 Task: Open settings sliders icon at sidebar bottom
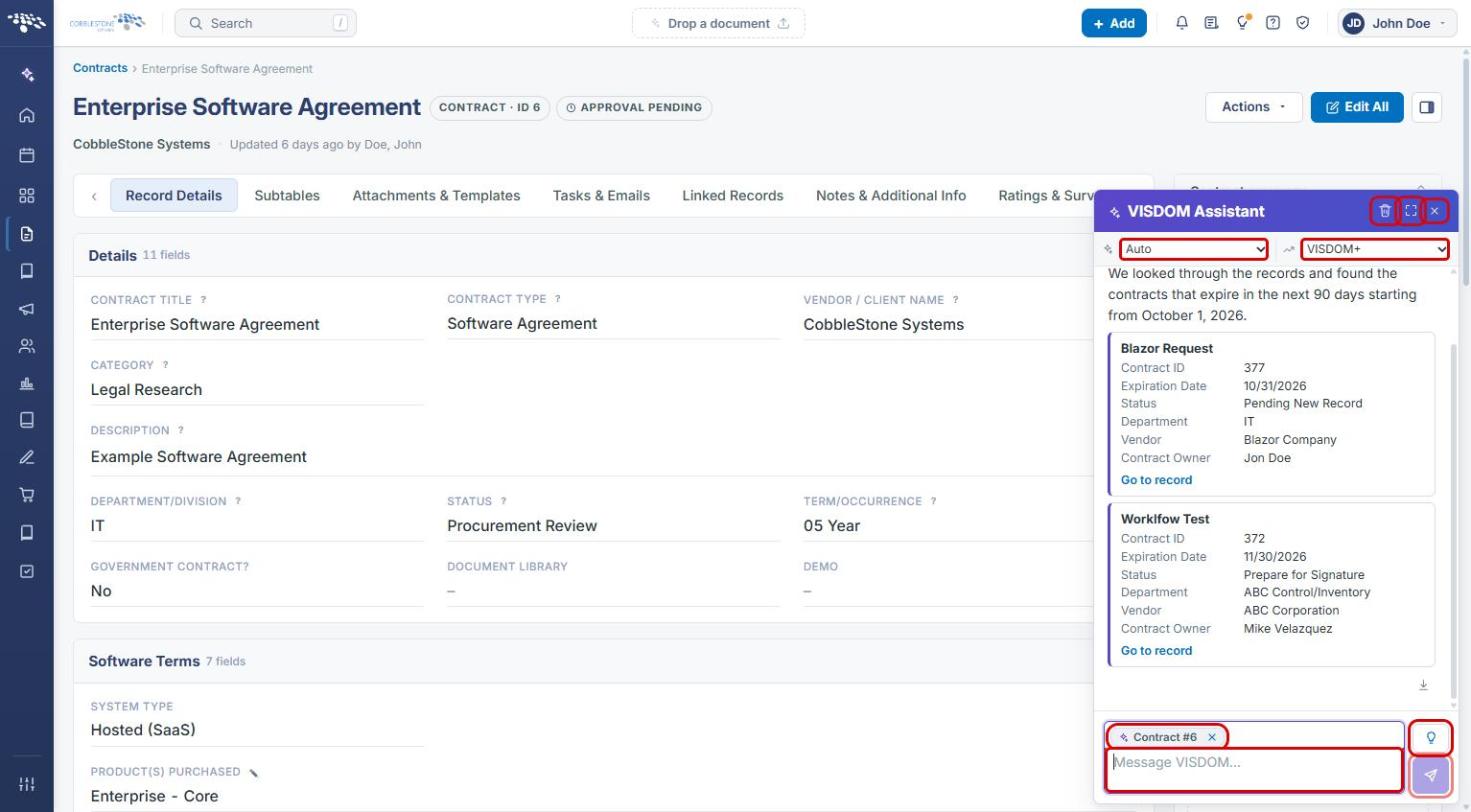27,784
